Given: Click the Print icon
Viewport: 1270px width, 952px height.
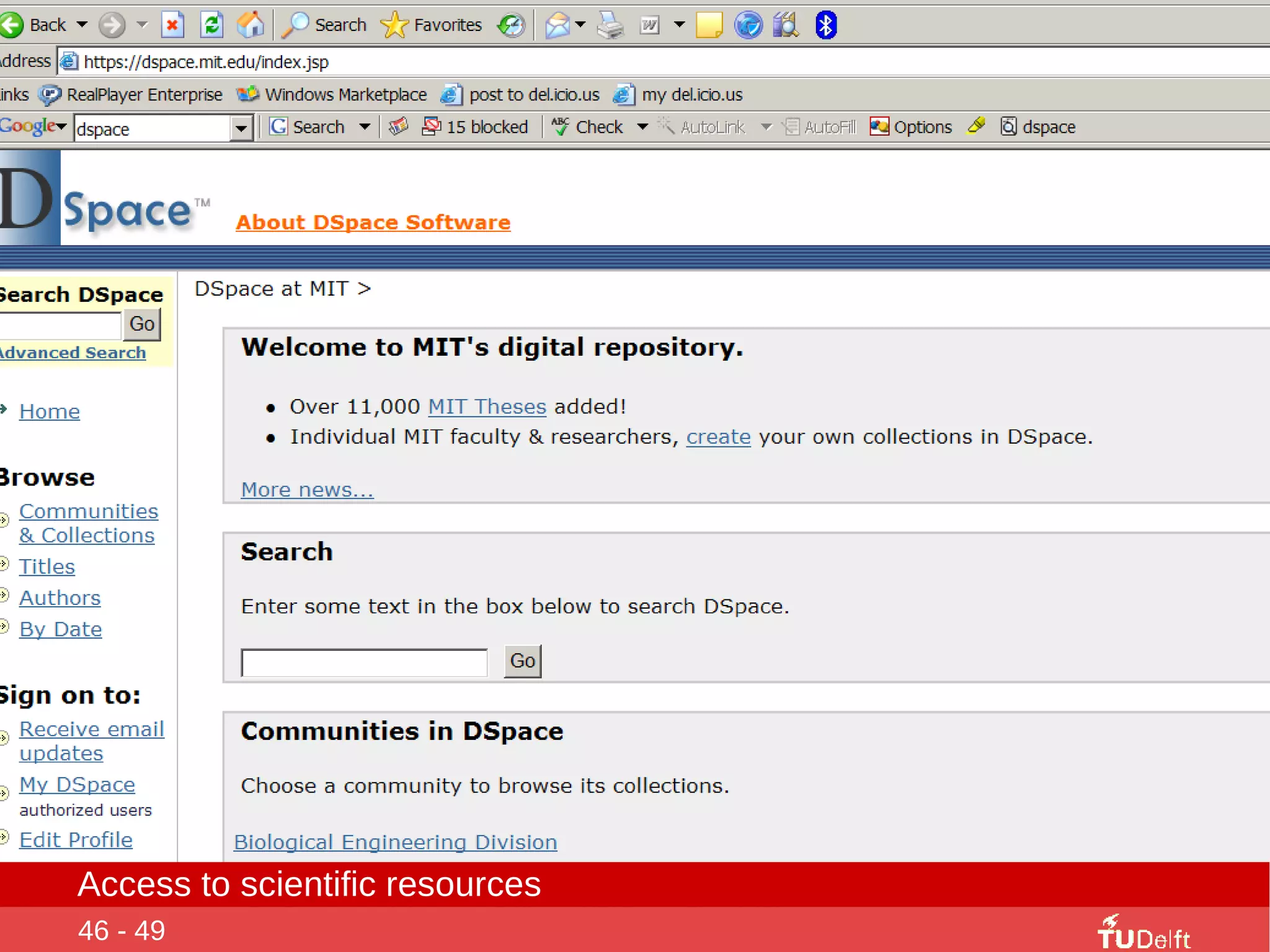Looking at the screenshot, I should click(x=610, y=25).
